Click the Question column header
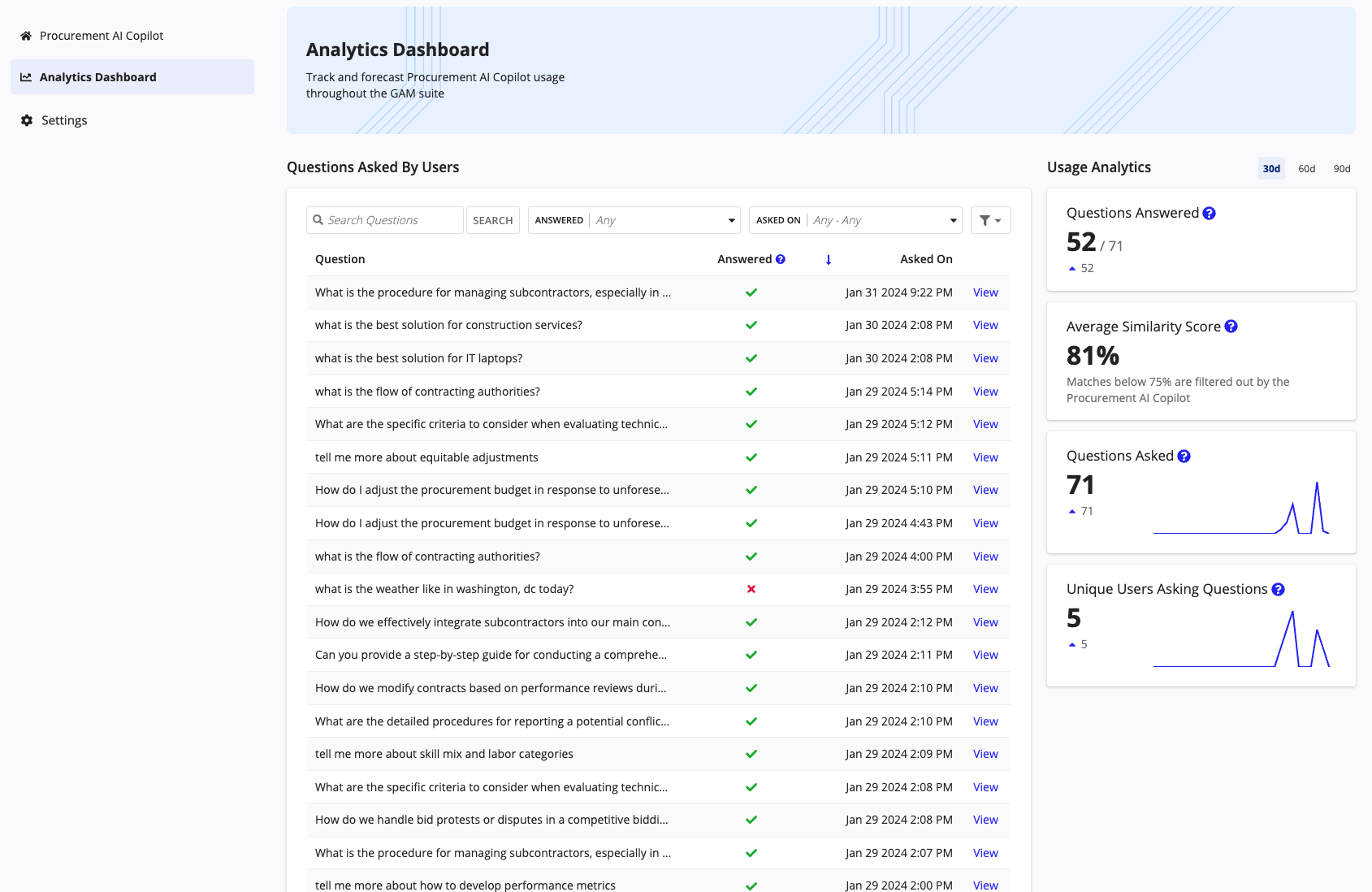Viewport: 1372px width, 892px height. (340, 259)
